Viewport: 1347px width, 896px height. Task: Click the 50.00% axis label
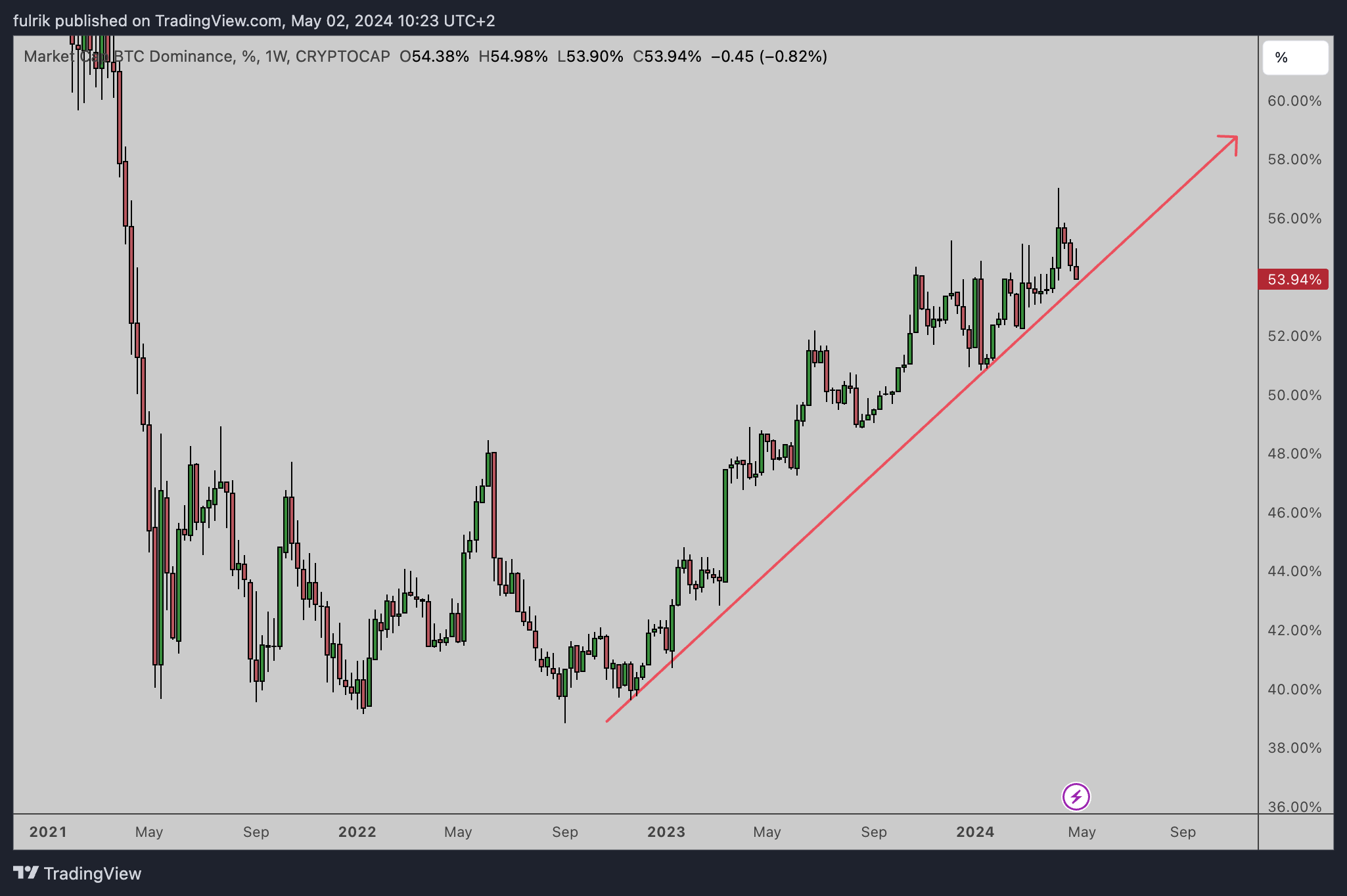(1294, 395)
